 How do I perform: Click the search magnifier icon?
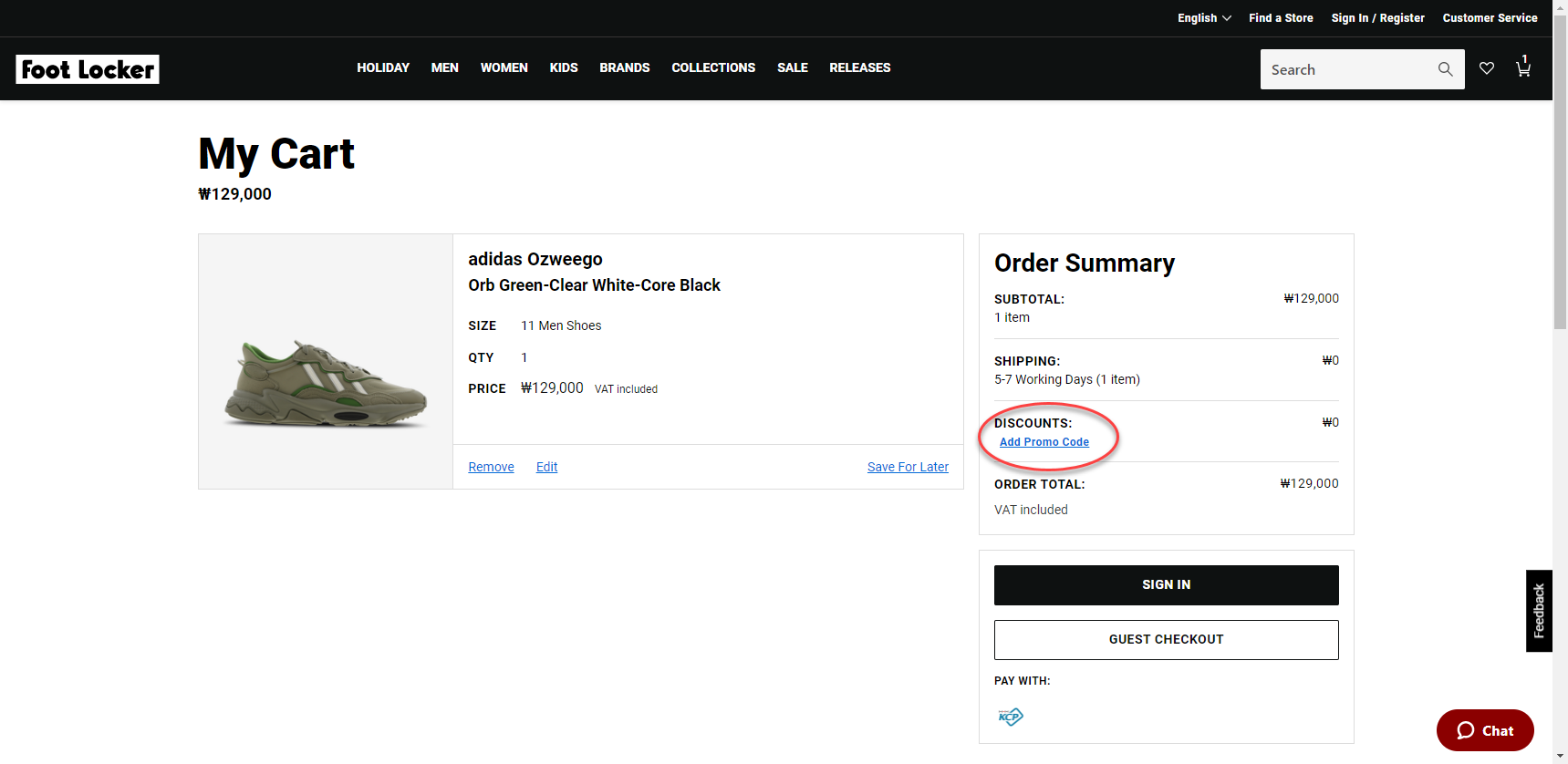tap(1445, 69)
